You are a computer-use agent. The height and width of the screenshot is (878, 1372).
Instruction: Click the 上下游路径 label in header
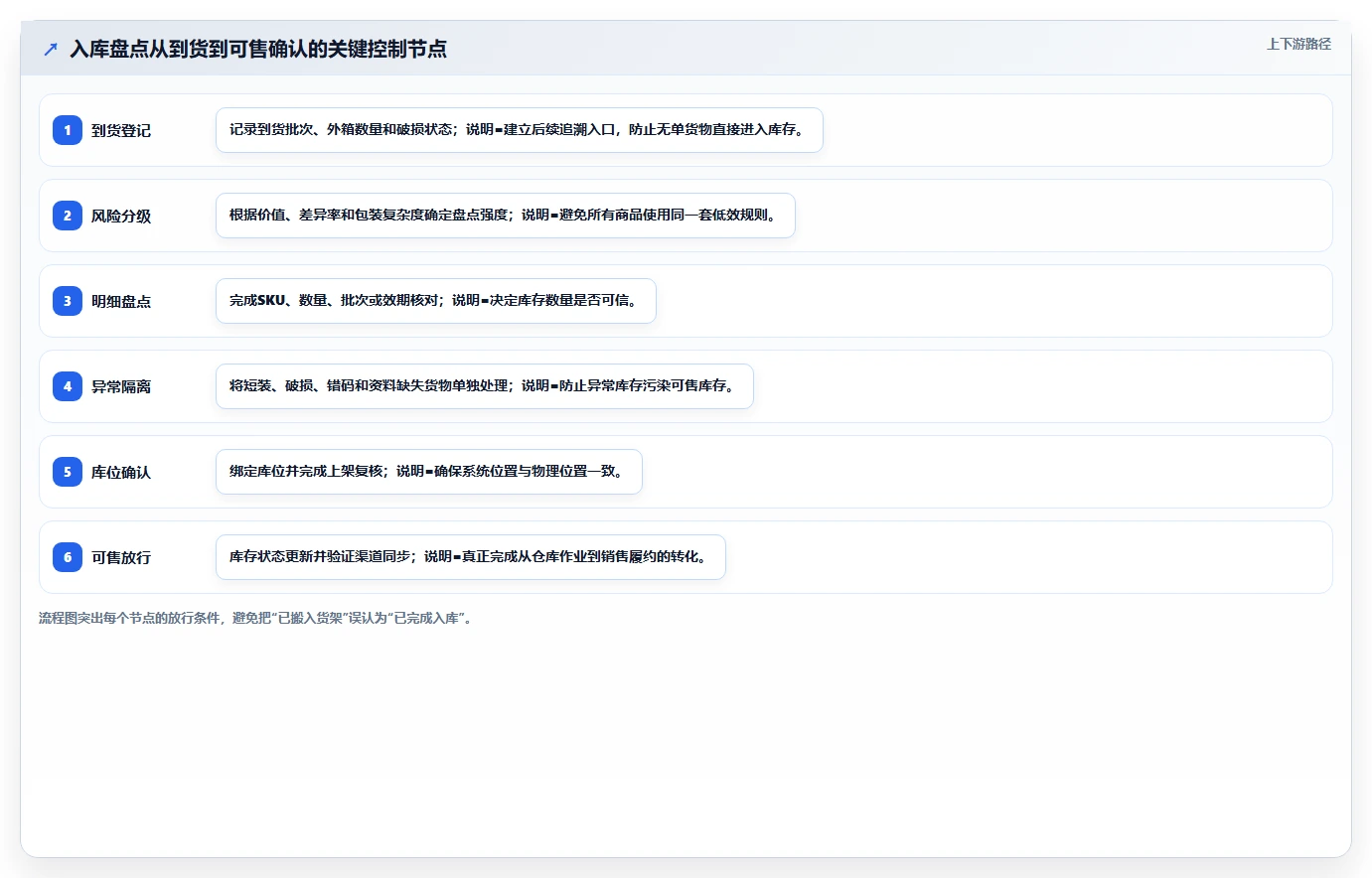pos(1298,44)
